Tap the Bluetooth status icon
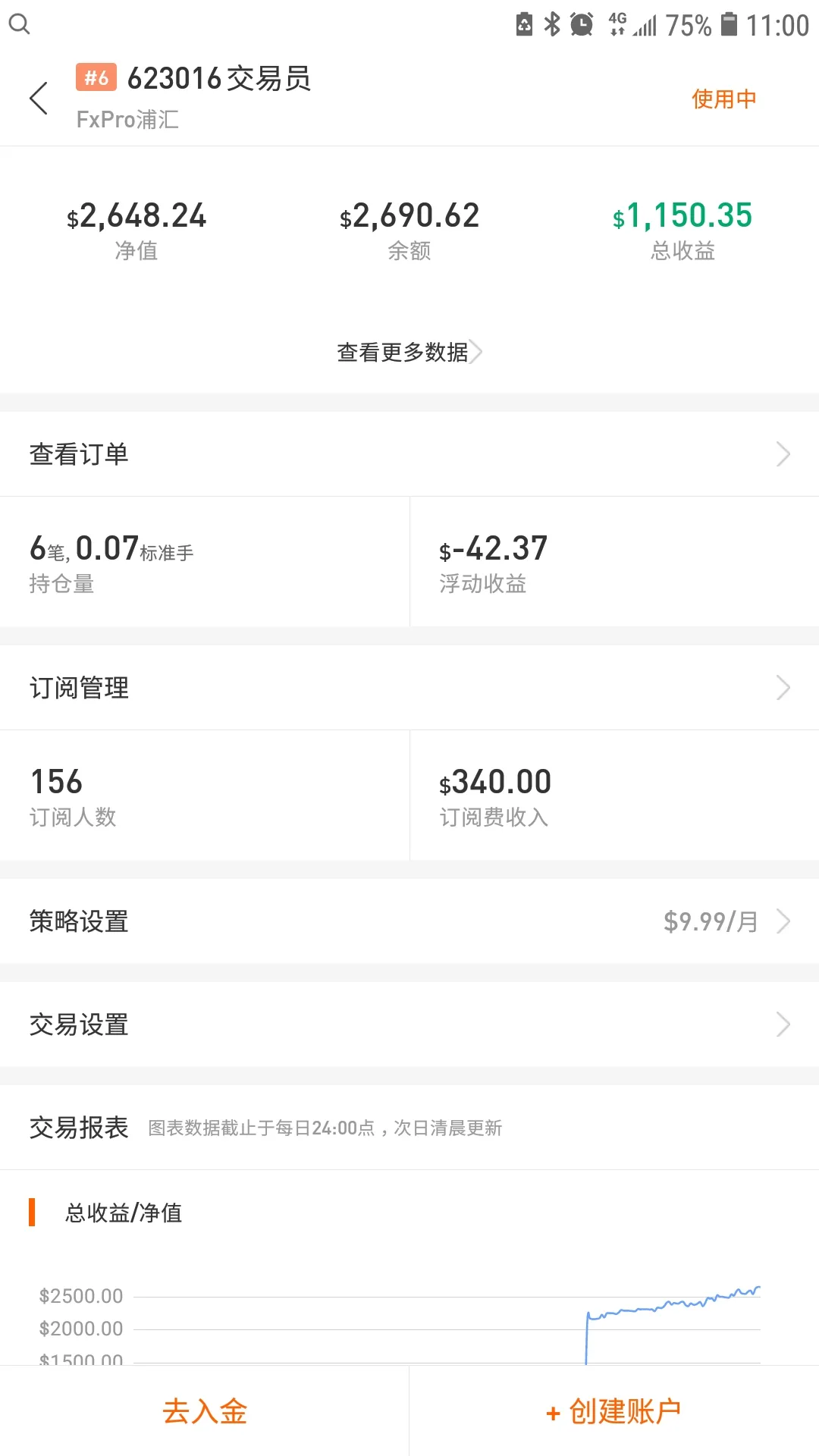Viewport: 819px width, 1456px height. coord(552,24)
